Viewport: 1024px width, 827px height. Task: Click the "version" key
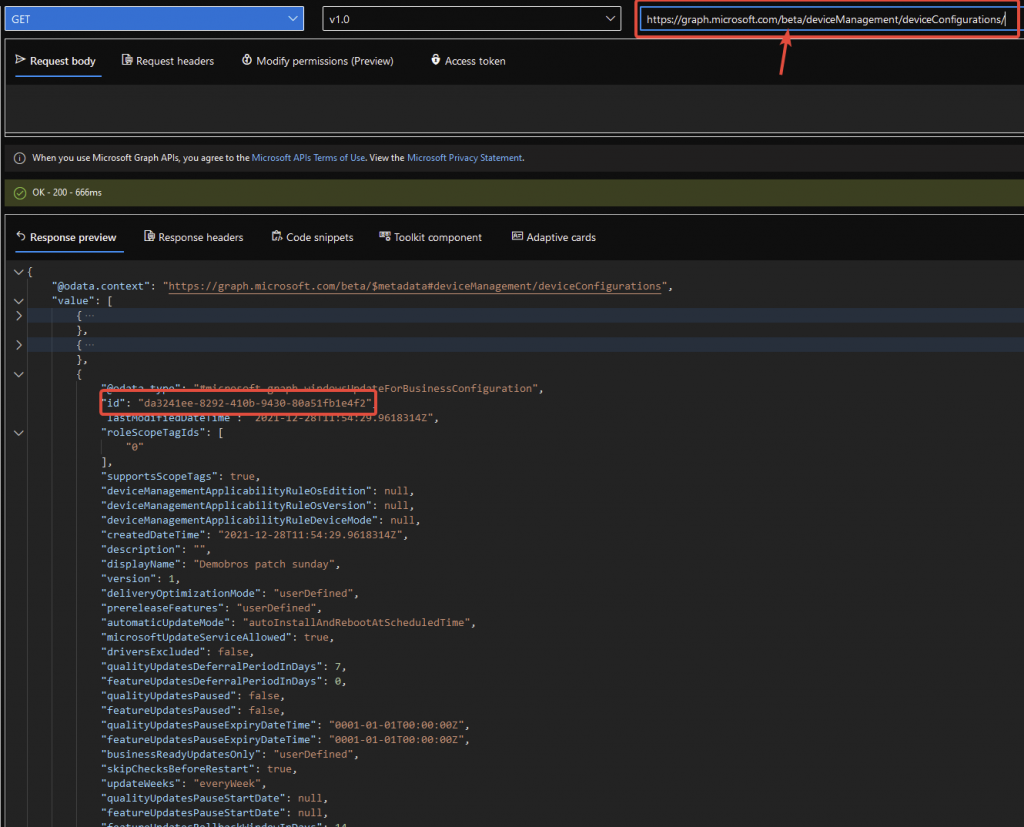click(x=129, y=579)
